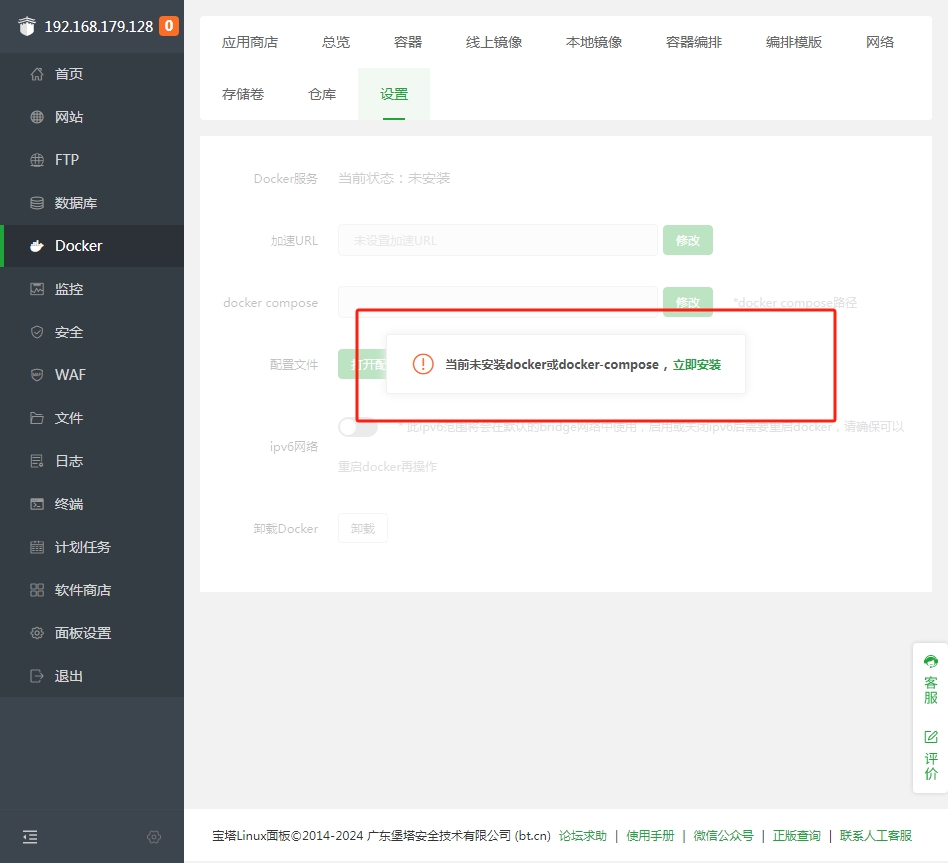Toggle the ipv6网络 switch
Screen dimensions: 948x863
click(358, 428)
